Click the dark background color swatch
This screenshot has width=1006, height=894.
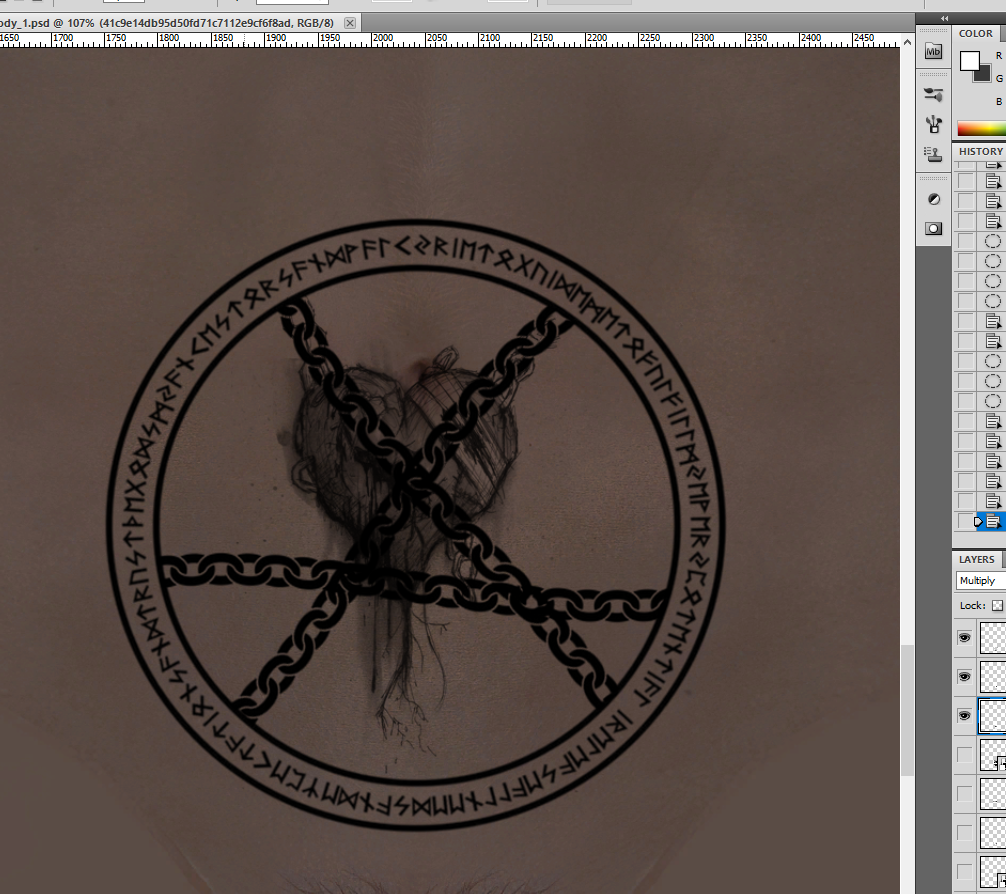pyautogui.click(x=984, y=74)
